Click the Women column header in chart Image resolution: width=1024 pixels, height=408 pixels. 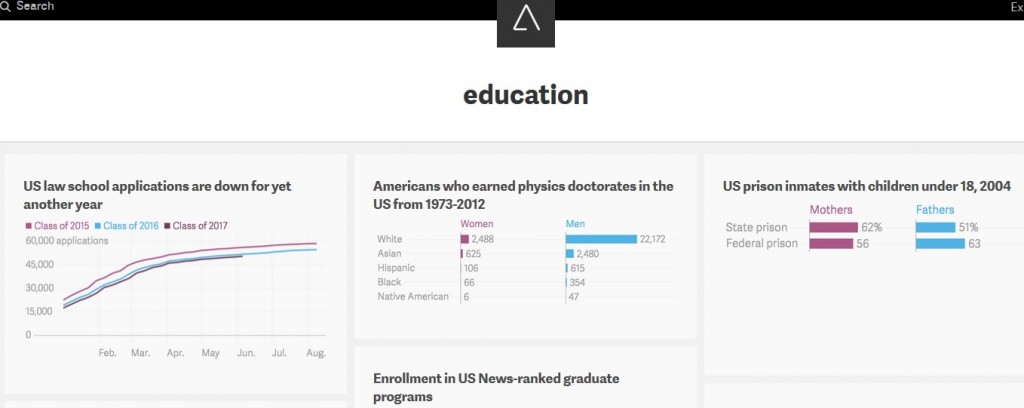pyautogui.click(x=477, y=224)
